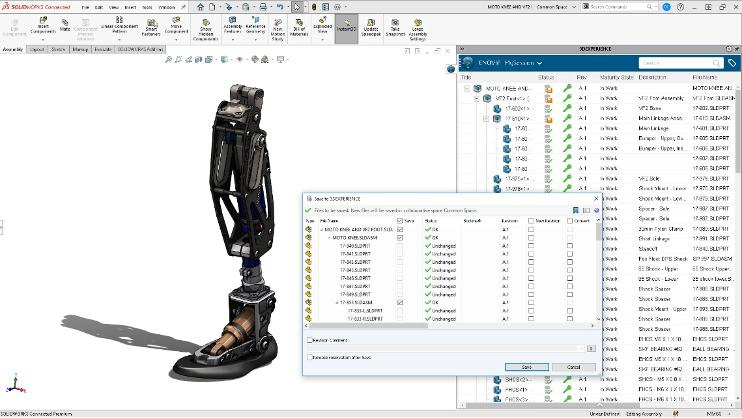Switch to the Layout tab
This screenshot has height=418, width=742.
tap(36, 49)
